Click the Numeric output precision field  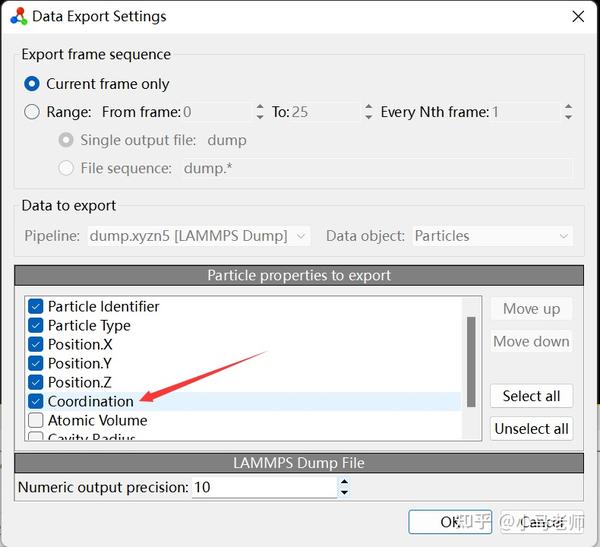coord(264,487)
